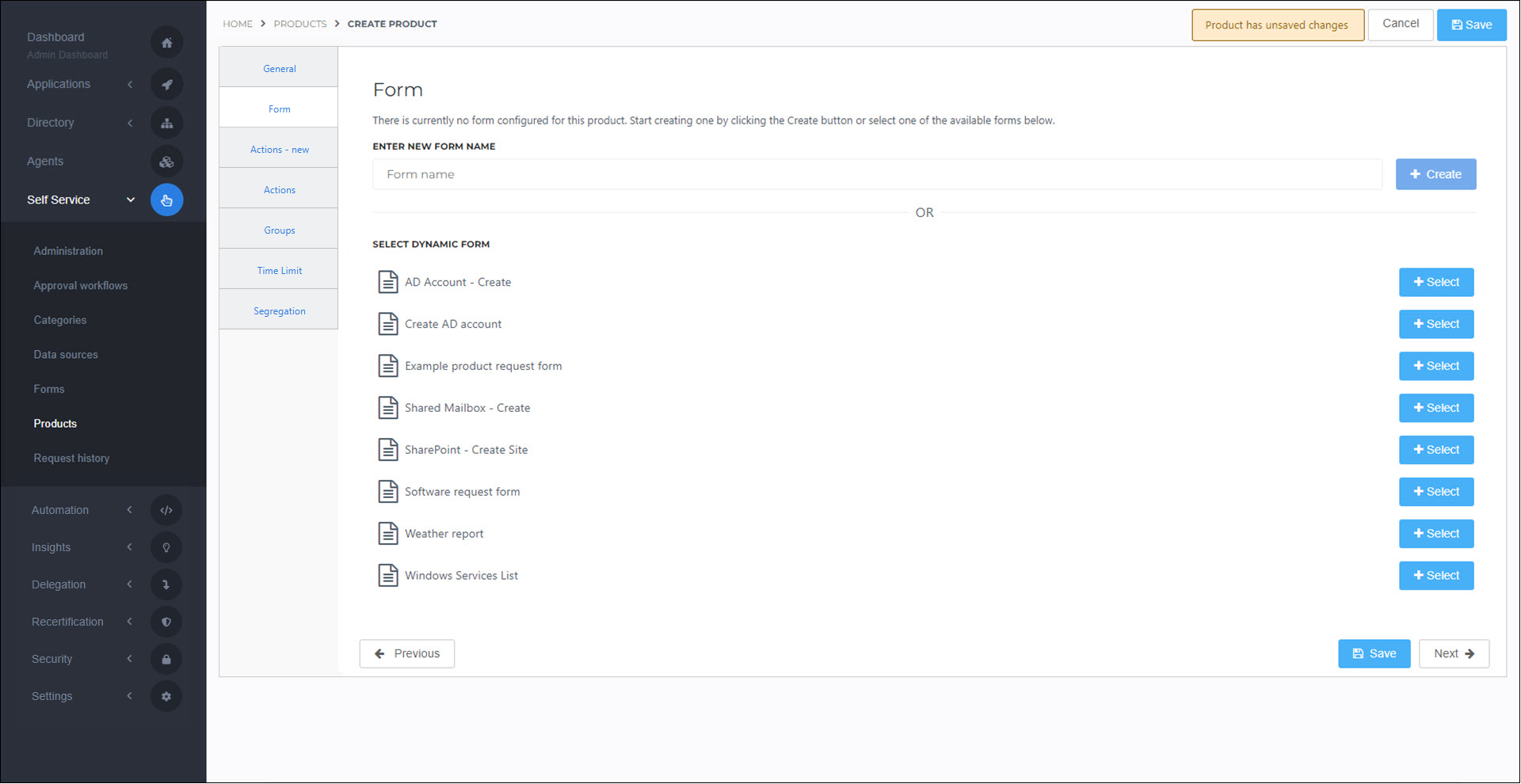The height and width of the screenshot is (784, 1521).
Task: Click the Insights lightbulb icon
Action: 166,547
